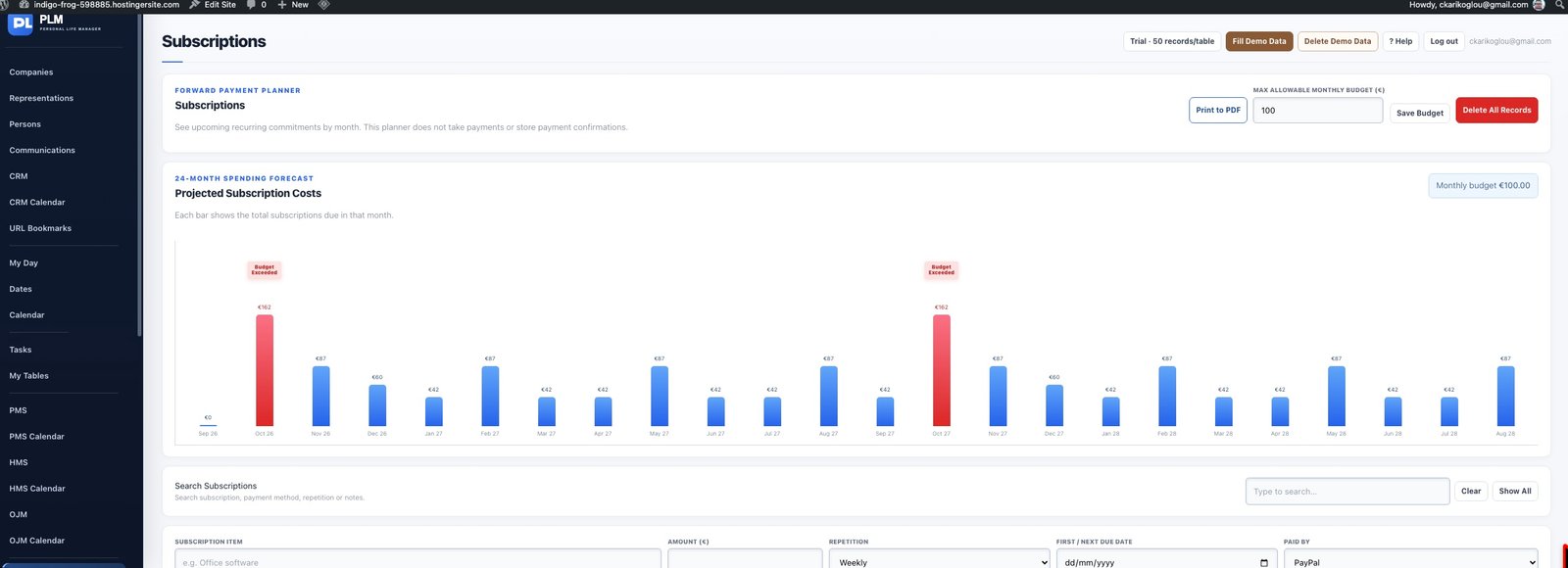Click the plus New item

tap(293, 5)
